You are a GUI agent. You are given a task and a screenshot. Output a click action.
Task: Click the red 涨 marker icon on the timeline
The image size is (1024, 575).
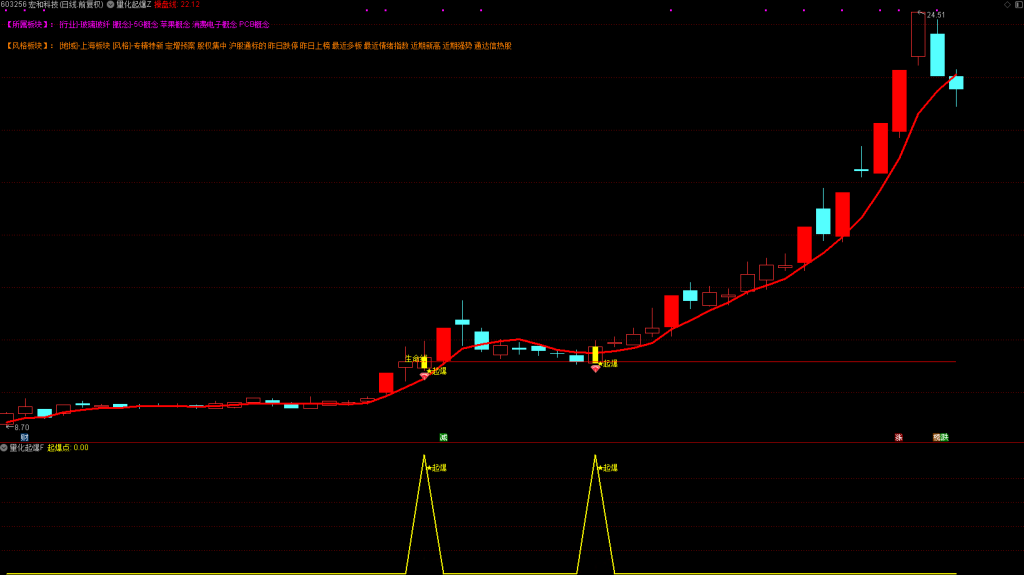(898, 437)
